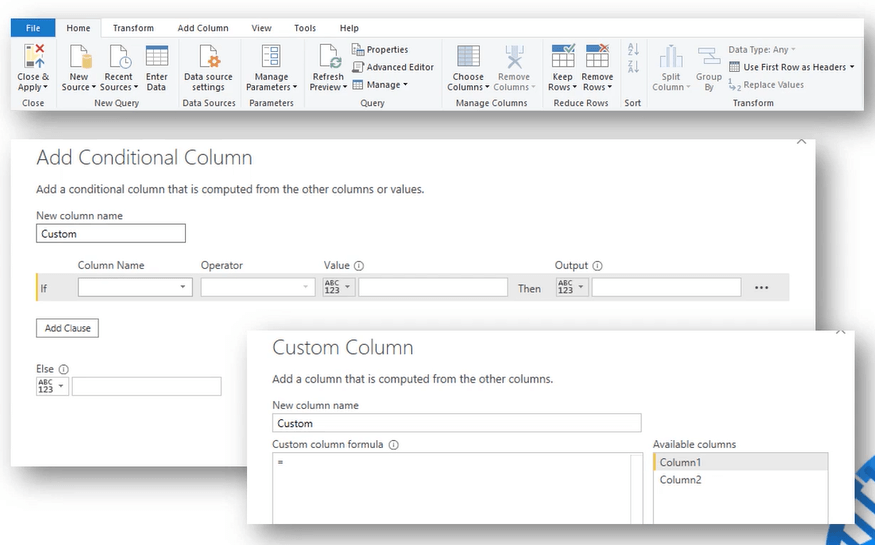875x545 pixels.
Task: Click the Add Clause button
Action: pyautogui.click(x=68, y=328)
